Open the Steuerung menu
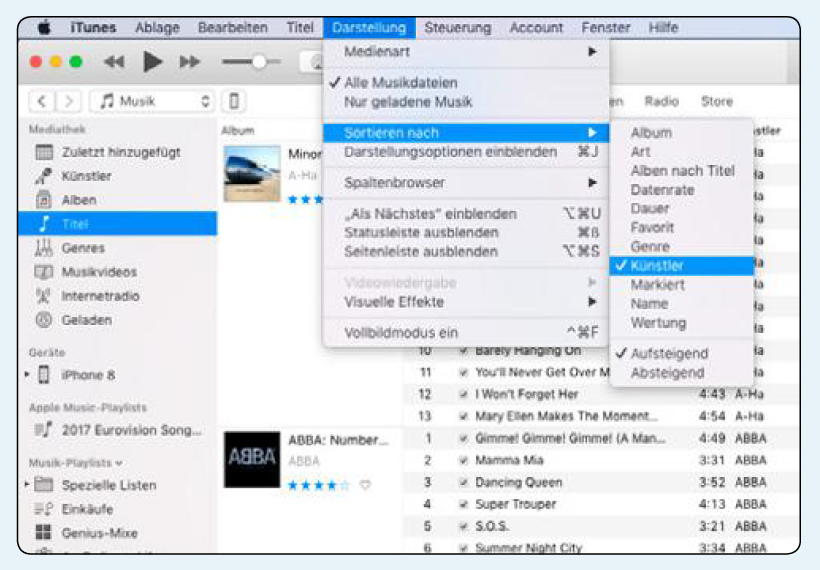 coord(458,27)
